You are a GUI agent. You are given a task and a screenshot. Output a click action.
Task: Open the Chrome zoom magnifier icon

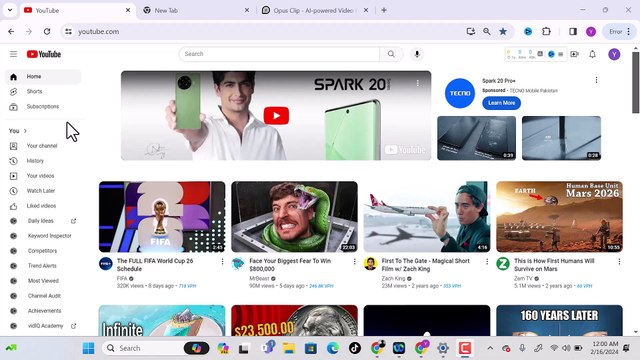487,31
